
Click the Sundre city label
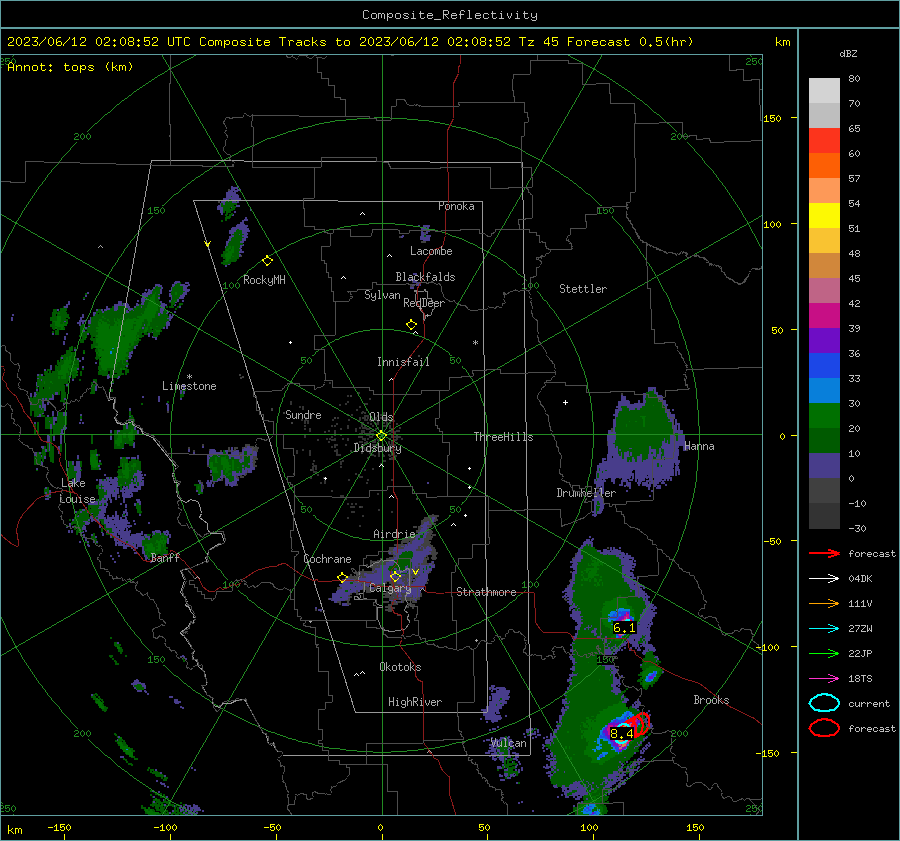pos(303,415)
